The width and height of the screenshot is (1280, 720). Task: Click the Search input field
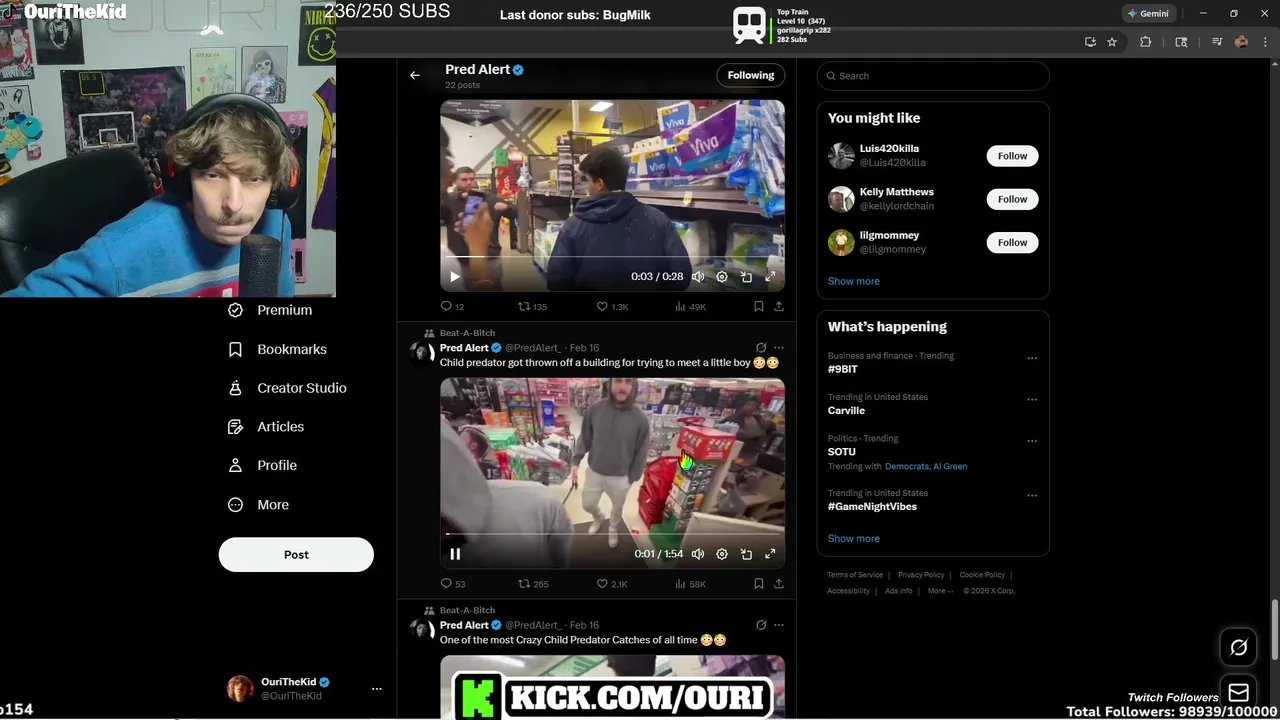933,76
